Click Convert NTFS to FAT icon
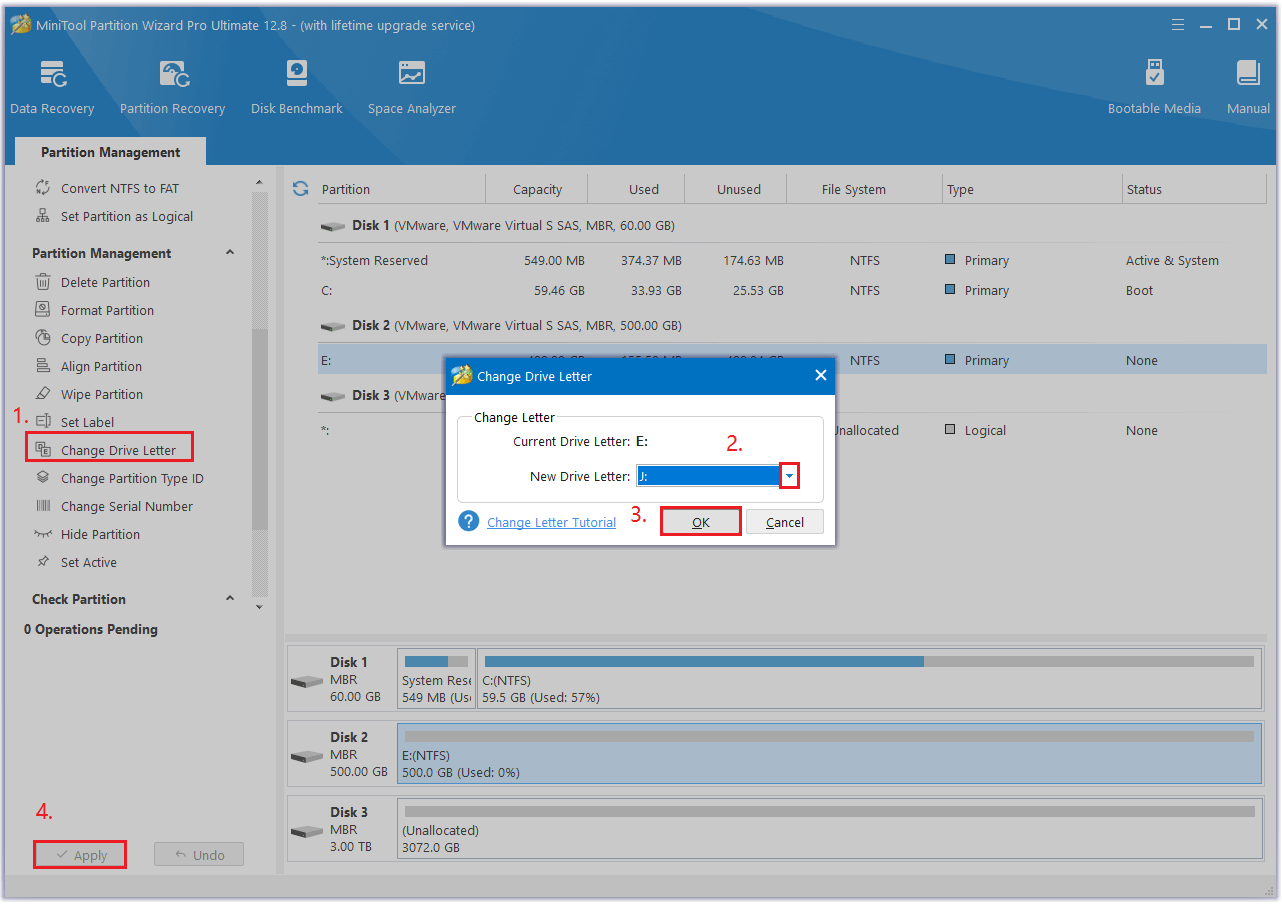Image resolution: width=1283 pixels, height=904 pixels. pyautogui.click(x=42, y=188)
